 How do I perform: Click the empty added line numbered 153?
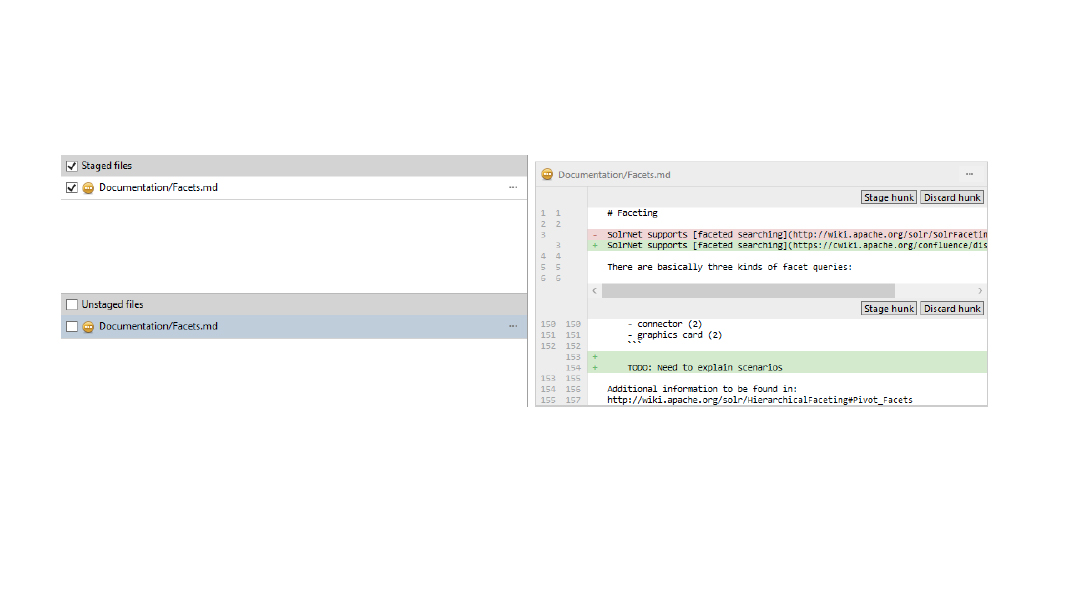(787, 357)
